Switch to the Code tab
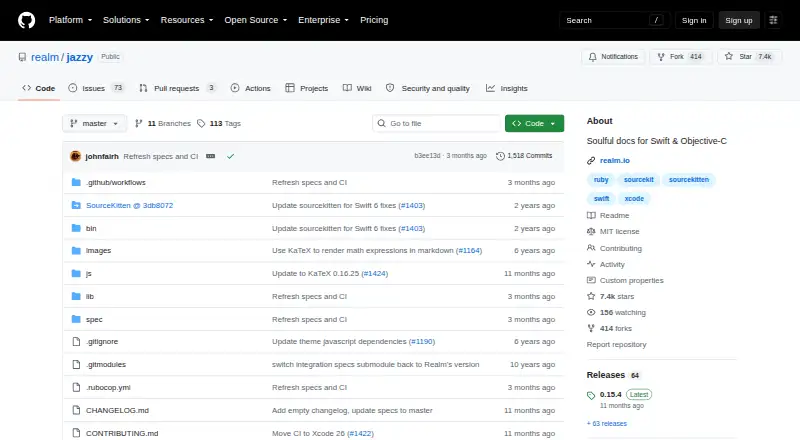 (38, 88)
